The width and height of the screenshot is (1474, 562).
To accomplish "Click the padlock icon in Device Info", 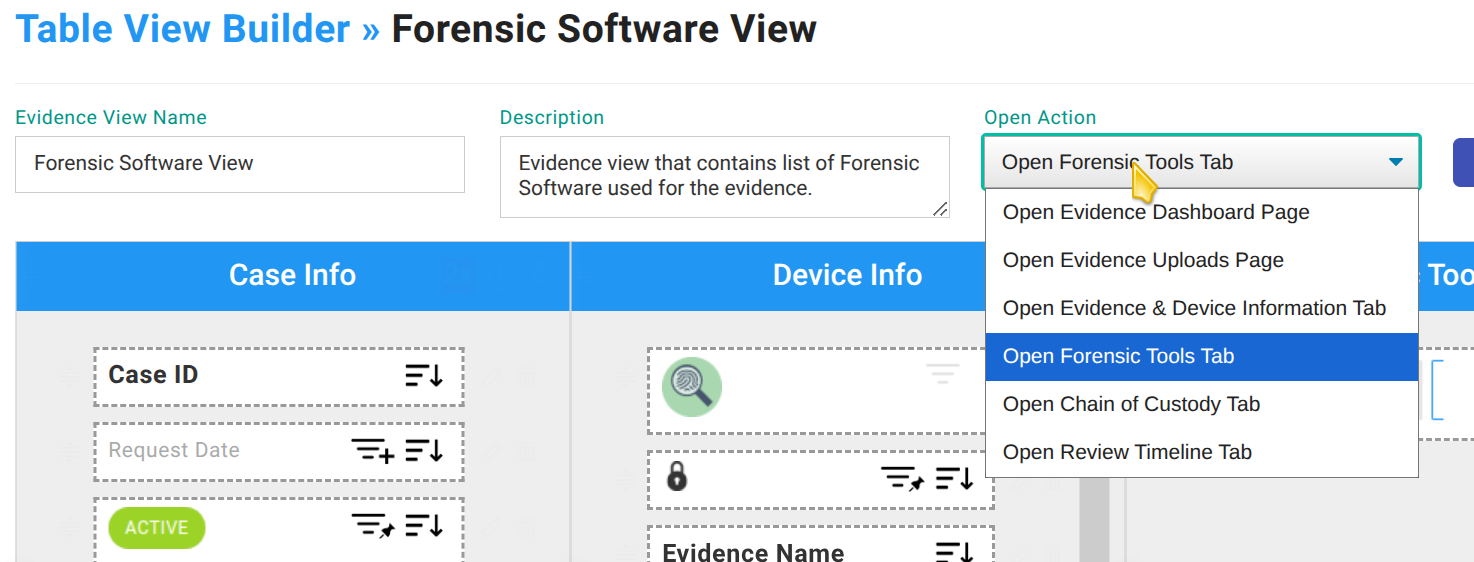I will point(677,478).
